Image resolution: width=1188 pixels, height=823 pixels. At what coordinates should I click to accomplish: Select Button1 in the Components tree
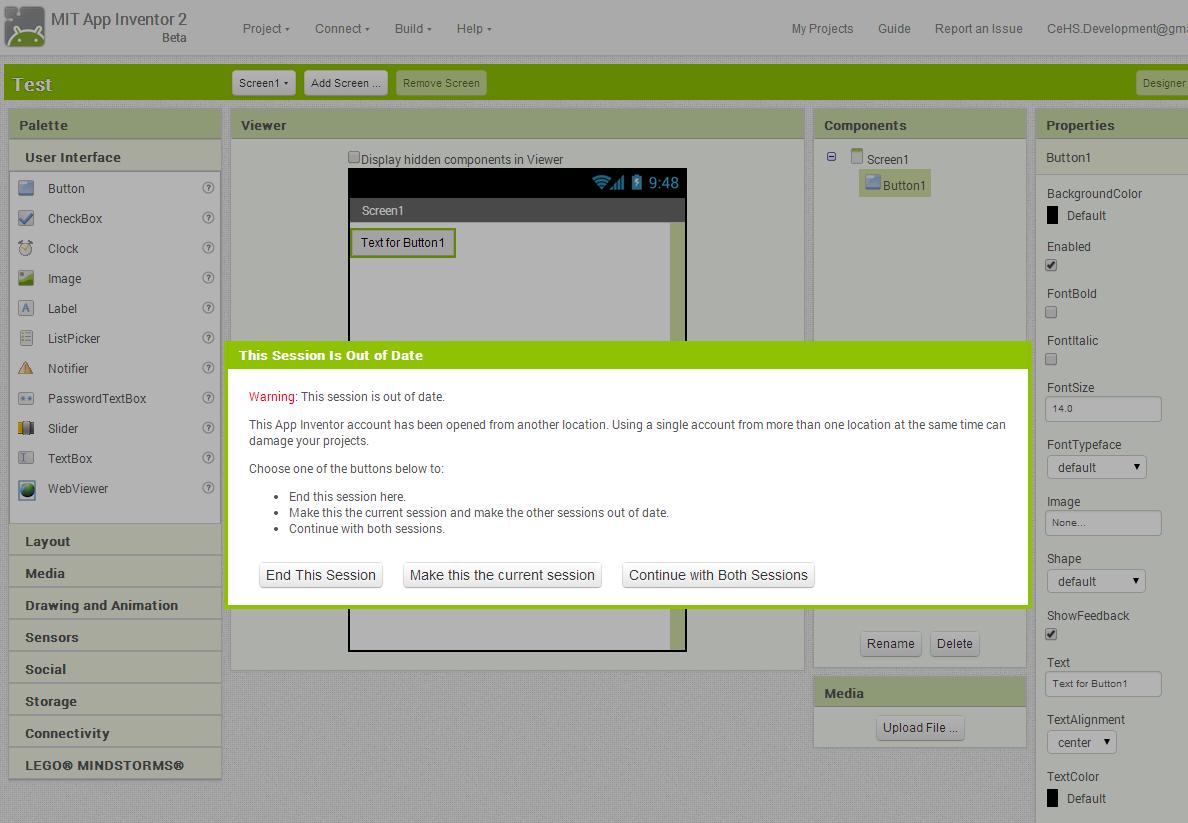pos(895,184)
